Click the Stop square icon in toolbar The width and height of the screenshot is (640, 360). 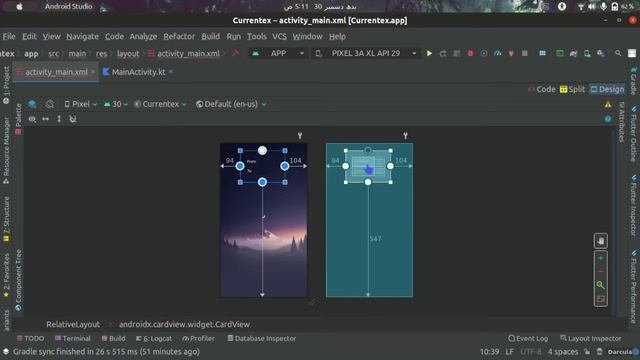click(x=525, y=53)
